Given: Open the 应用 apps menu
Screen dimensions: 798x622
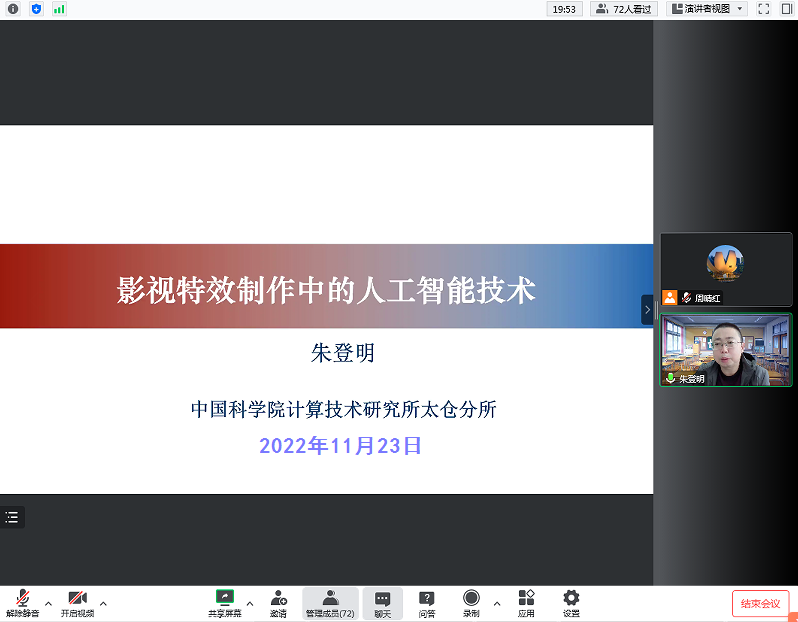Looking at the screenshot, I should (526, 604).
